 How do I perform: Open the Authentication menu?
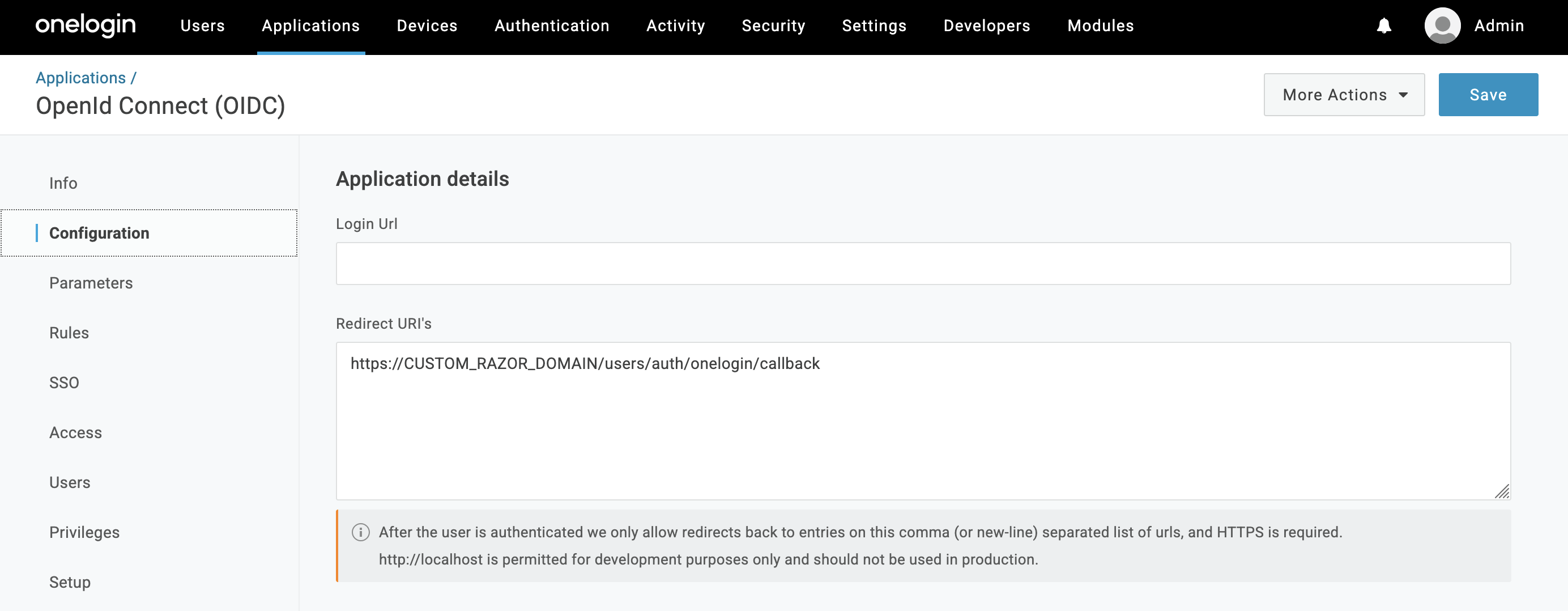pyautogui.click(x=552, y=26)
